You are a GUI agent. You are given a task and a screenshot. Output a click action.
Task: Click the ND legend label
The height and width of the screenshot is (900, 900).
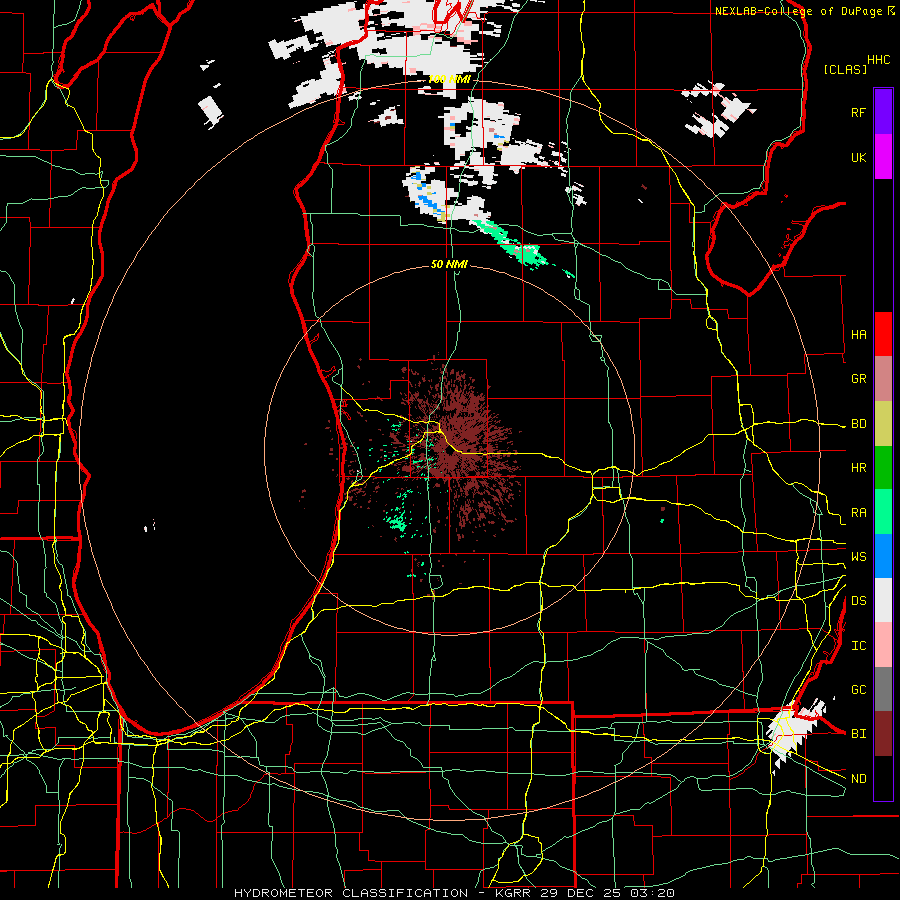click(858, 779)
